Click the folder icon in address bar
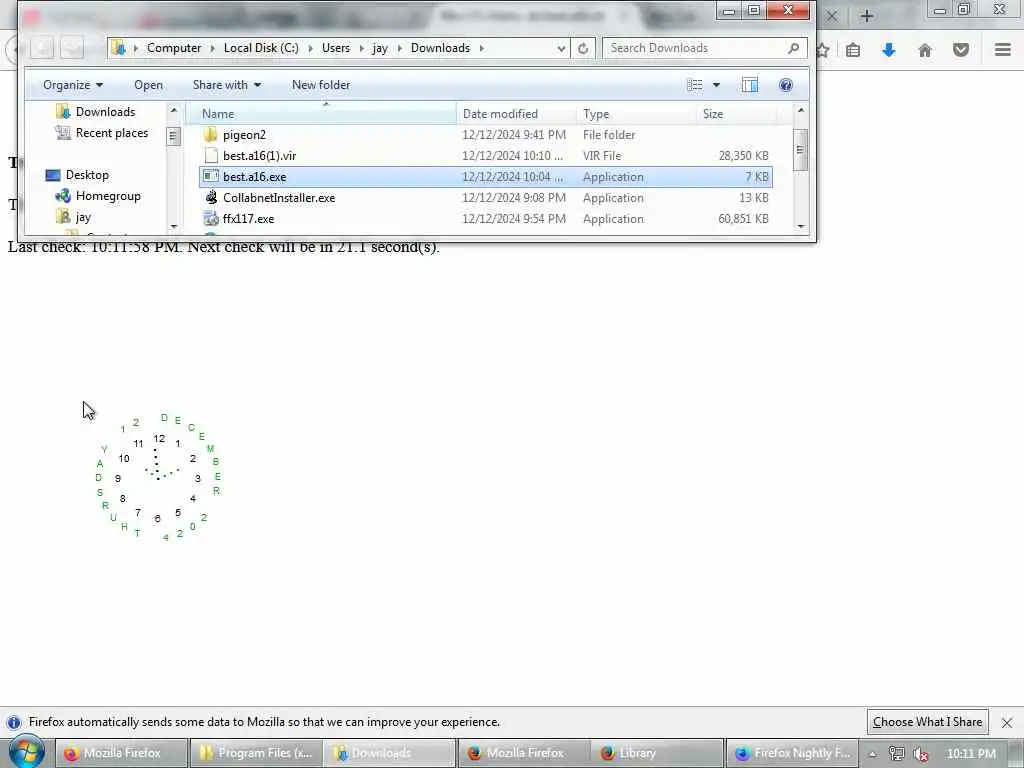This screenshot has height=768, width=1024. tap(118, 48)
